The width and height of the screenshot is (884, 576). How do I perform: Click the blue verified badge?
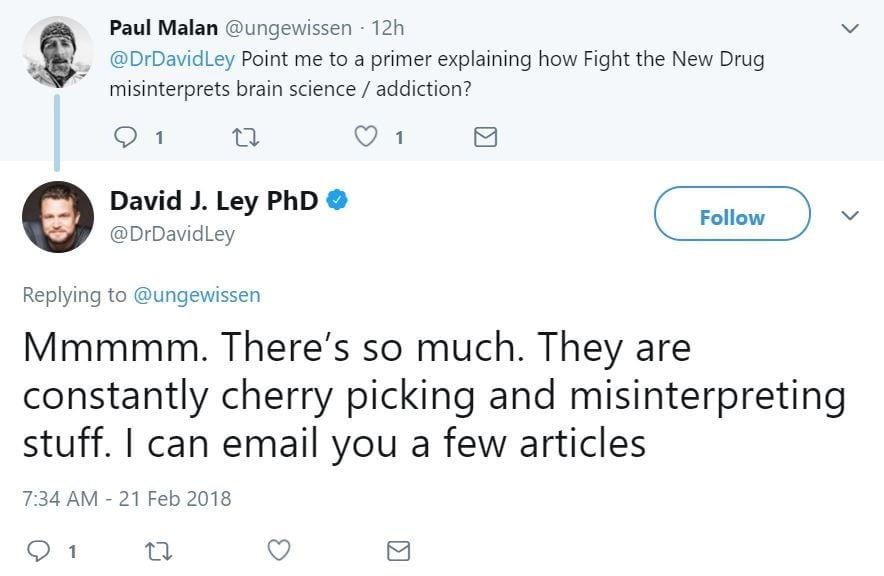pyautogui.click(x=338, y=201)
